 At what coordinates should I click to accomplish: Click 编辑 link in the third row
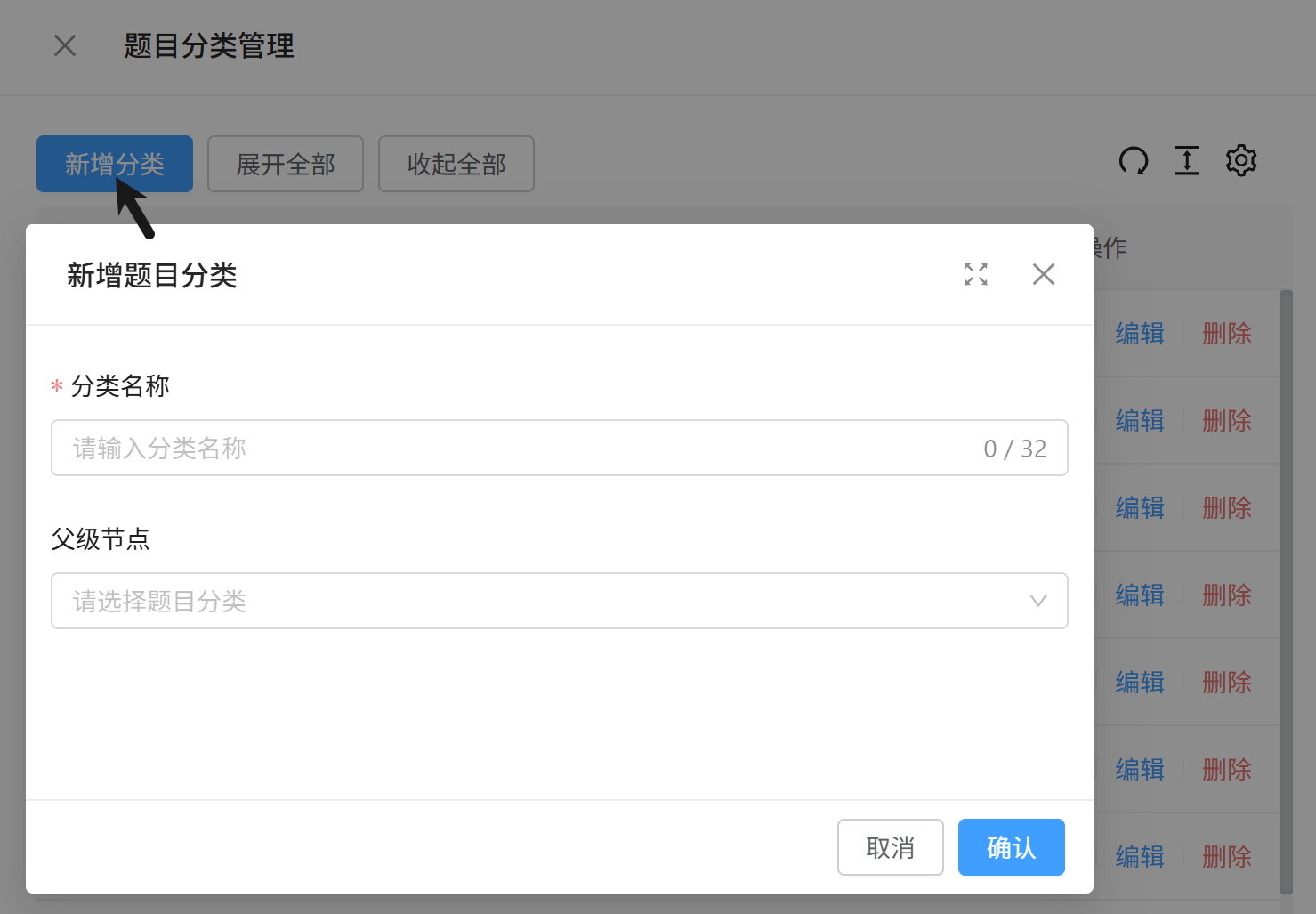tap(1140, 508)
